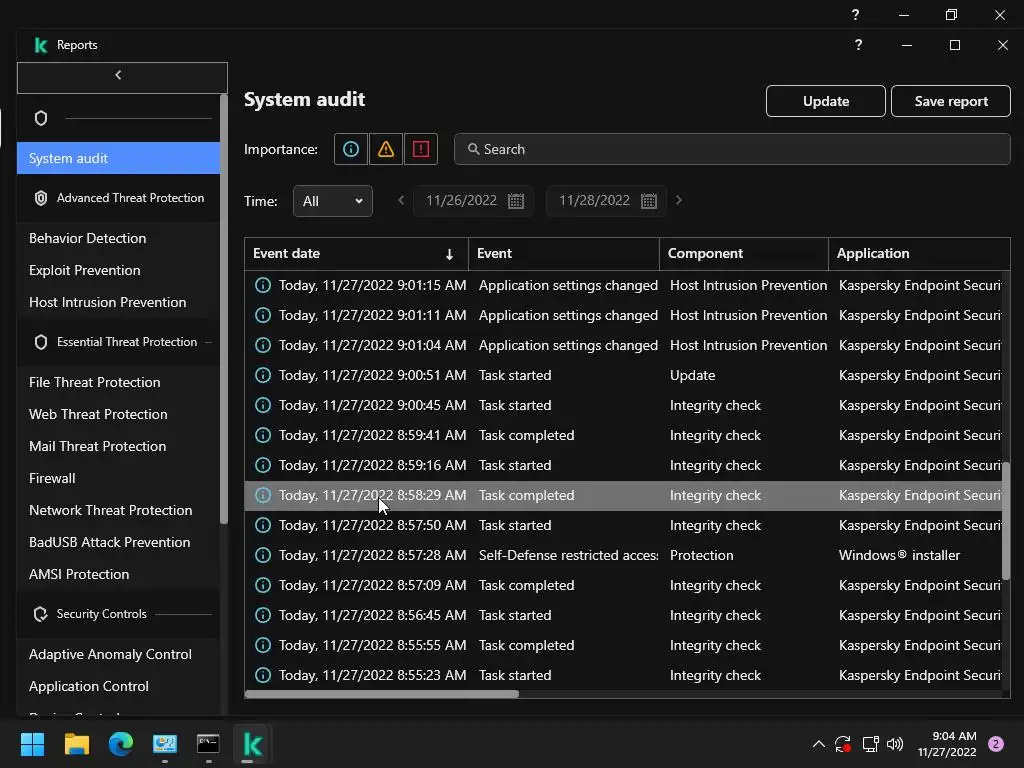Open the command prompt taskbar icon
1024x768 pixels.
tap(208, 744)
